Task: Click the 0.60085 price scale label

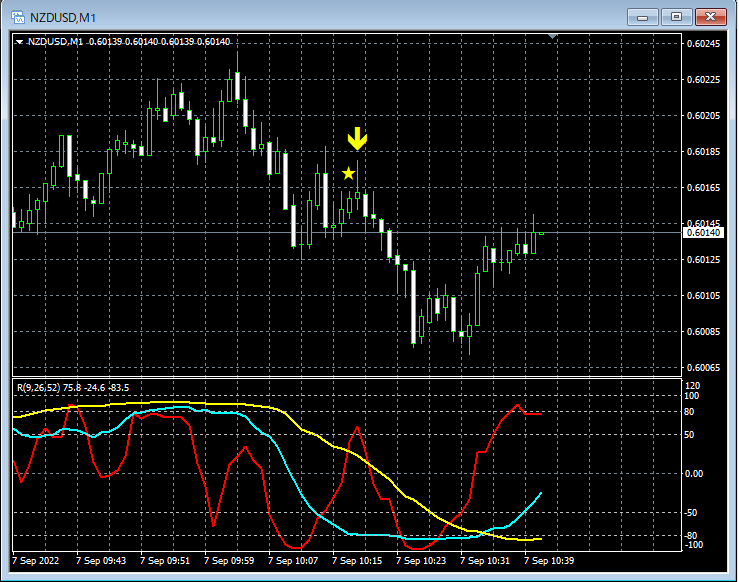Action: point(704,332)
